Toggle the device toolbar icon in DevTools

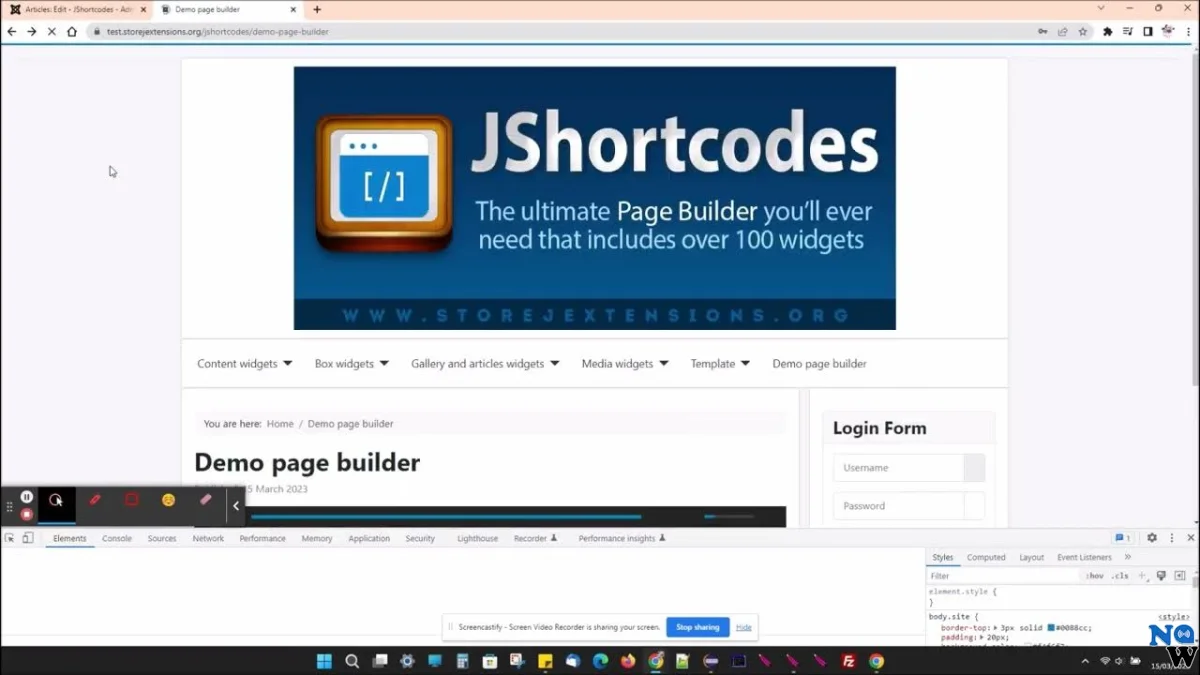(27, 538)
